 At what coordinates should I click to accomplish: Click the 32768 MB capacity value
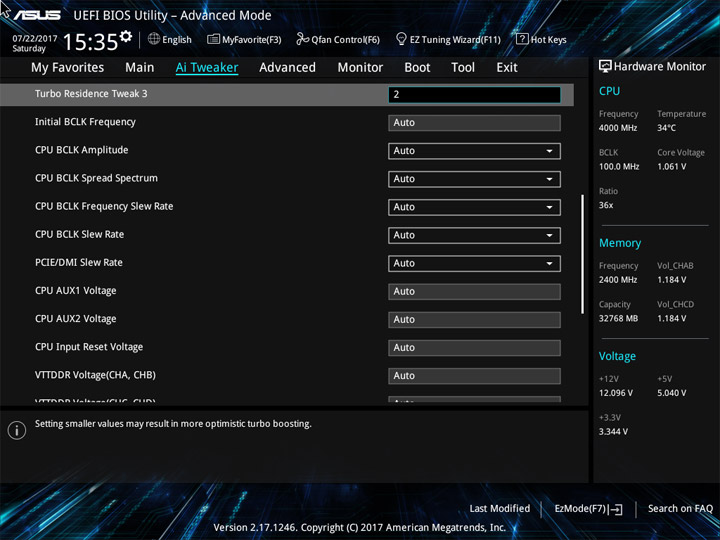click(x=618, y=318)
